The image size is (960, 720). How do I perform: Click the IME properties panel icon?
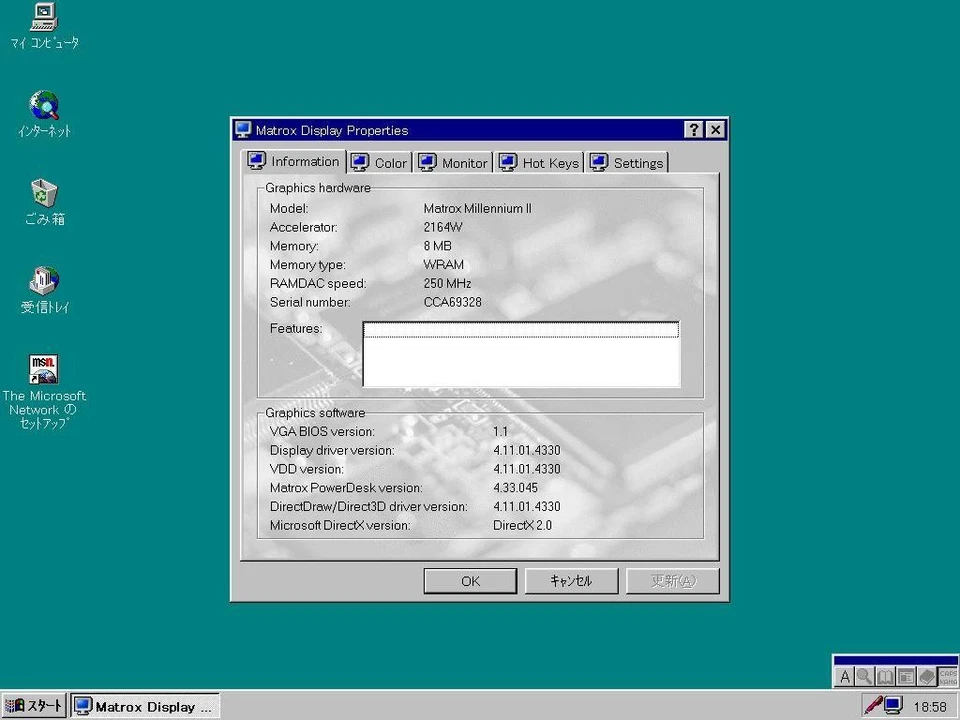point(905,676)
